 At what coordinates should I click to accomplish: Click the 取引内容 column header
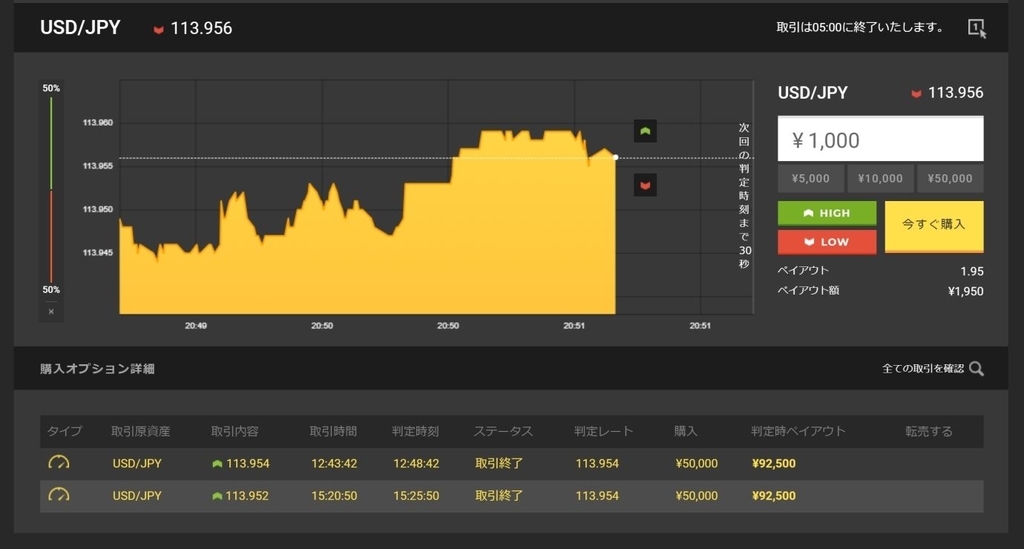(234, 431)
